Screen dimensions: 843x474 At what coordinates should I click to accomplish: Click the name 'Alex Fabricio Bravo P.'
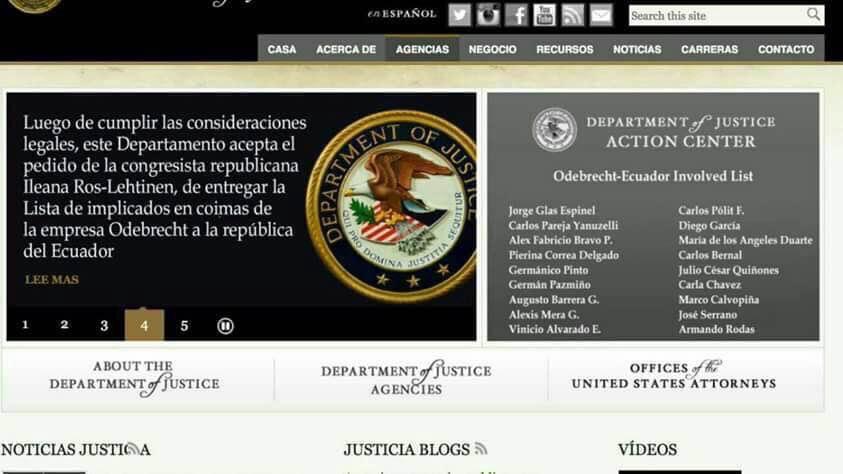560,240
